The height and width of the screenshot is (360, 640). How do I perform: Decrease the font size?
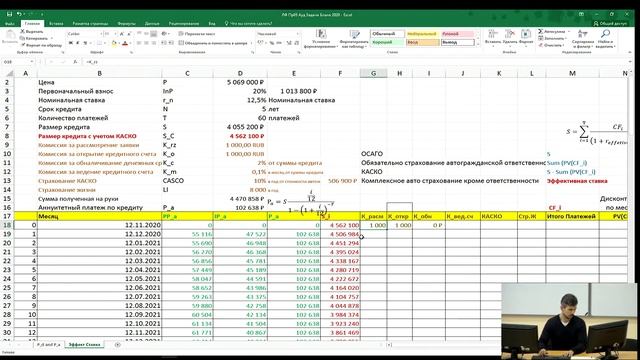coord(129,34)
